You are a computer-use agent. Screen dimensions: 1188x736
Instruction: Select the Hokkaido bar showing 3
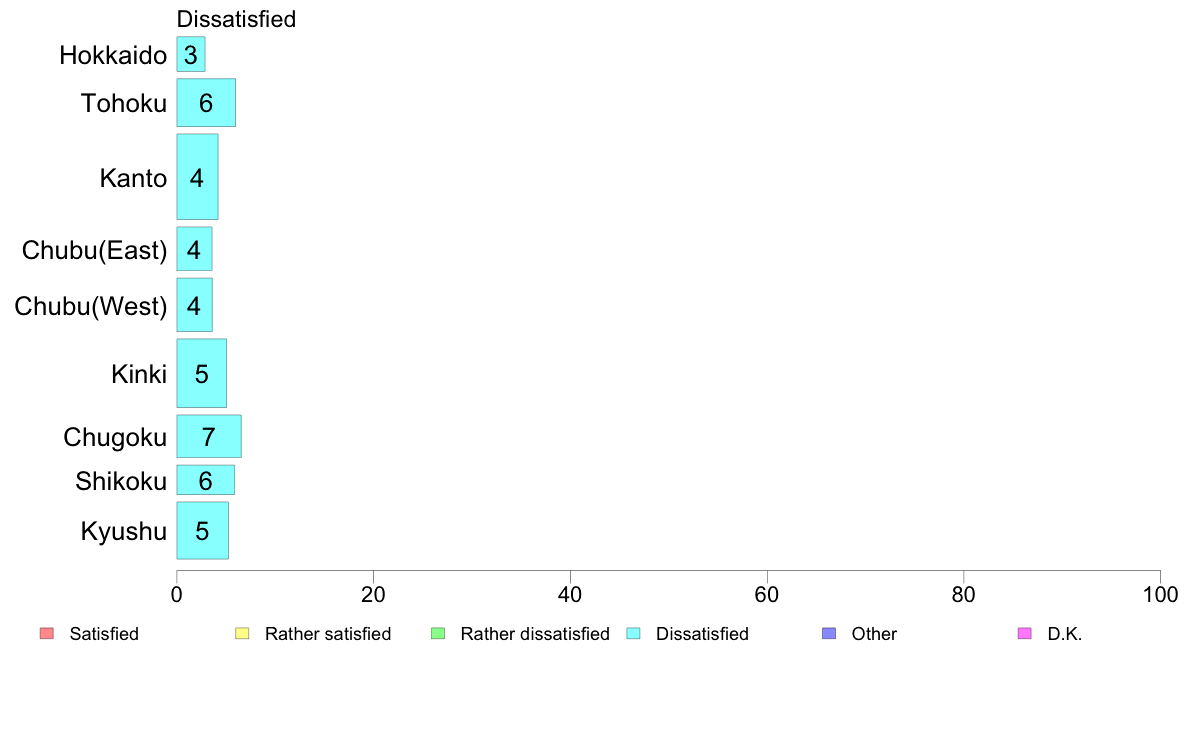click(191, 55)
